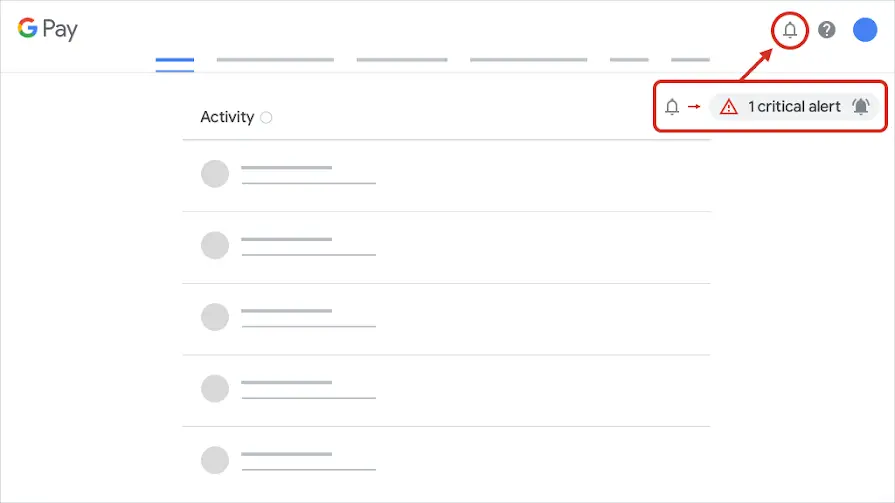Click the notifications bell in the header

pos(790,30)
